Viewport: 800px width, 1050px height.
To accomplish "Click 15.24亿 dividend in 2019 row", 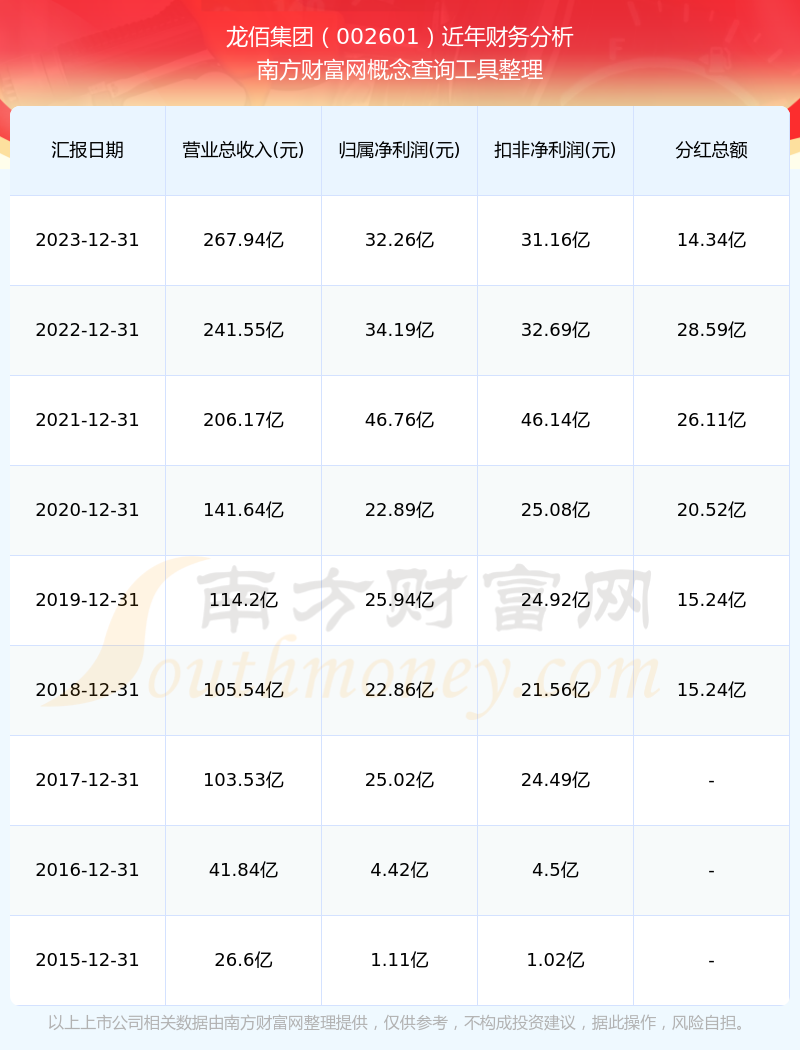I will point(712,600).
